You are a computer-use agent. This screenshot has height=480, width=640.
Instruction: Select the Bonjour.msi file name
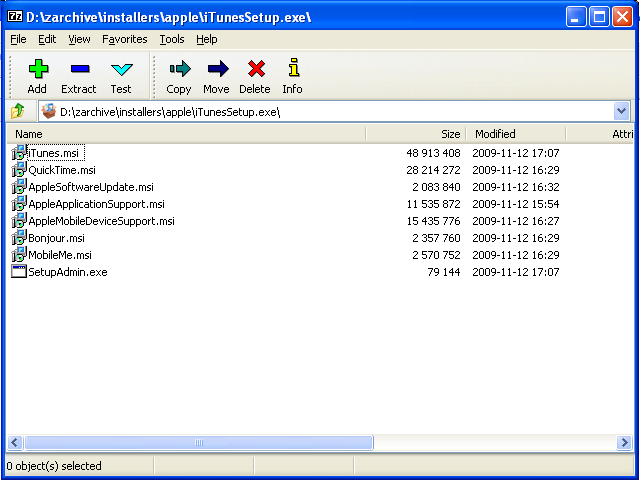(x=56, y=238)
